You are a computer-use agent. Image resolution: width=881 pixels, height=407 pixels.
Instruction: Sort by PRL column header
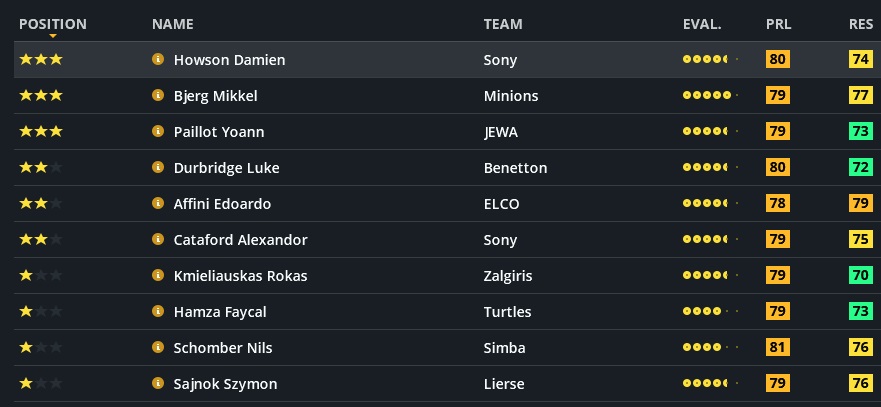click(x=778, y=24)
